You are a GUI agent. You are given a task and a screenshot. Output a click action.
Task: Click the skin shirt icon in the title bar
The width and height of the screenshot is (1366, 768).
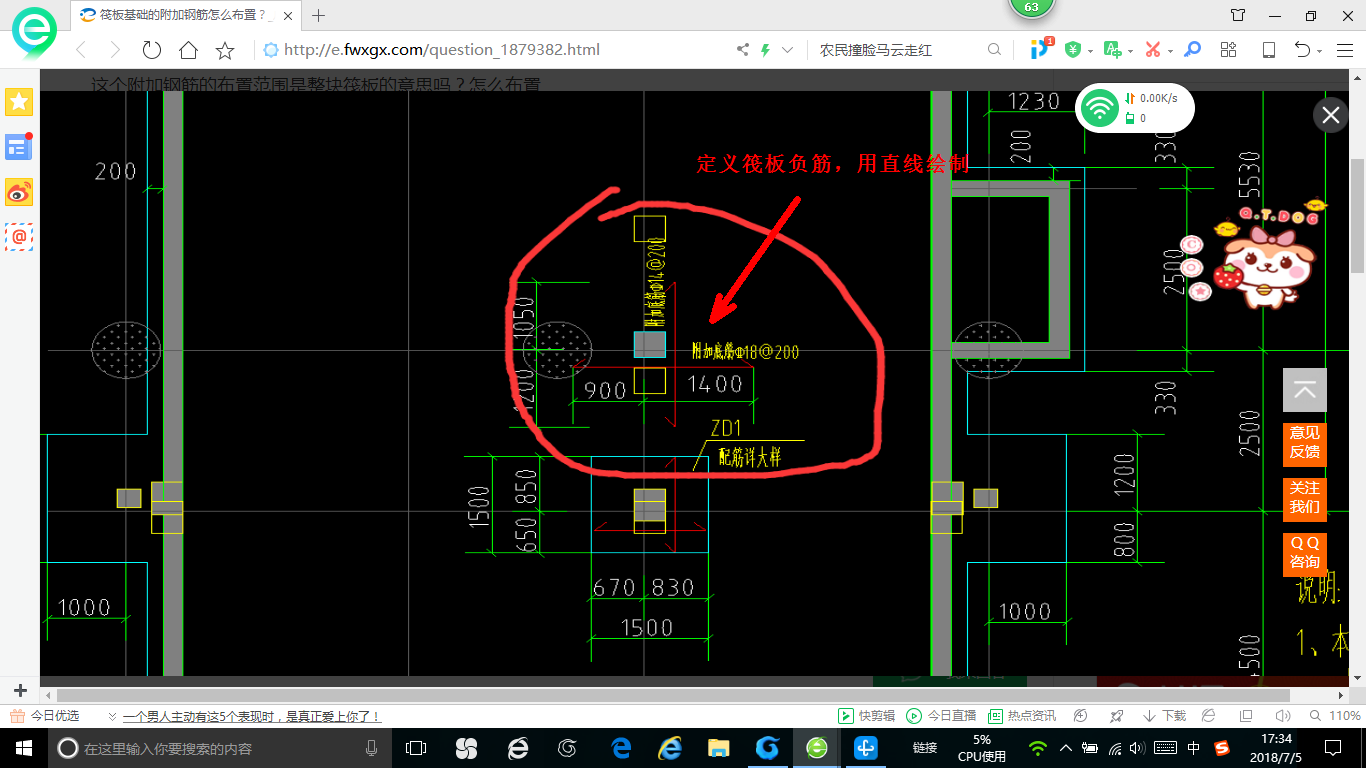(x=1238, y=15)
